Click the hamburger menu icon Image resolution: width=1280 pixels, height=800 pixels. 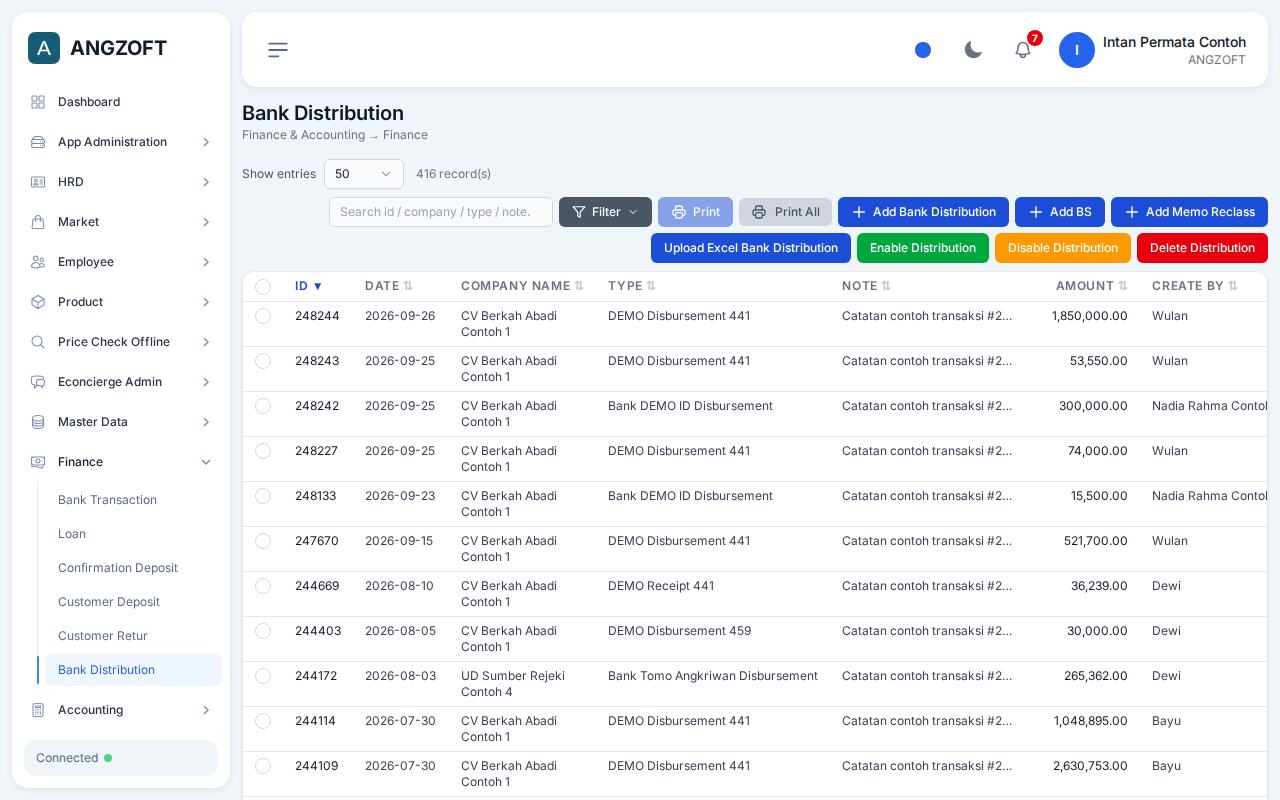tap(278, 50)
